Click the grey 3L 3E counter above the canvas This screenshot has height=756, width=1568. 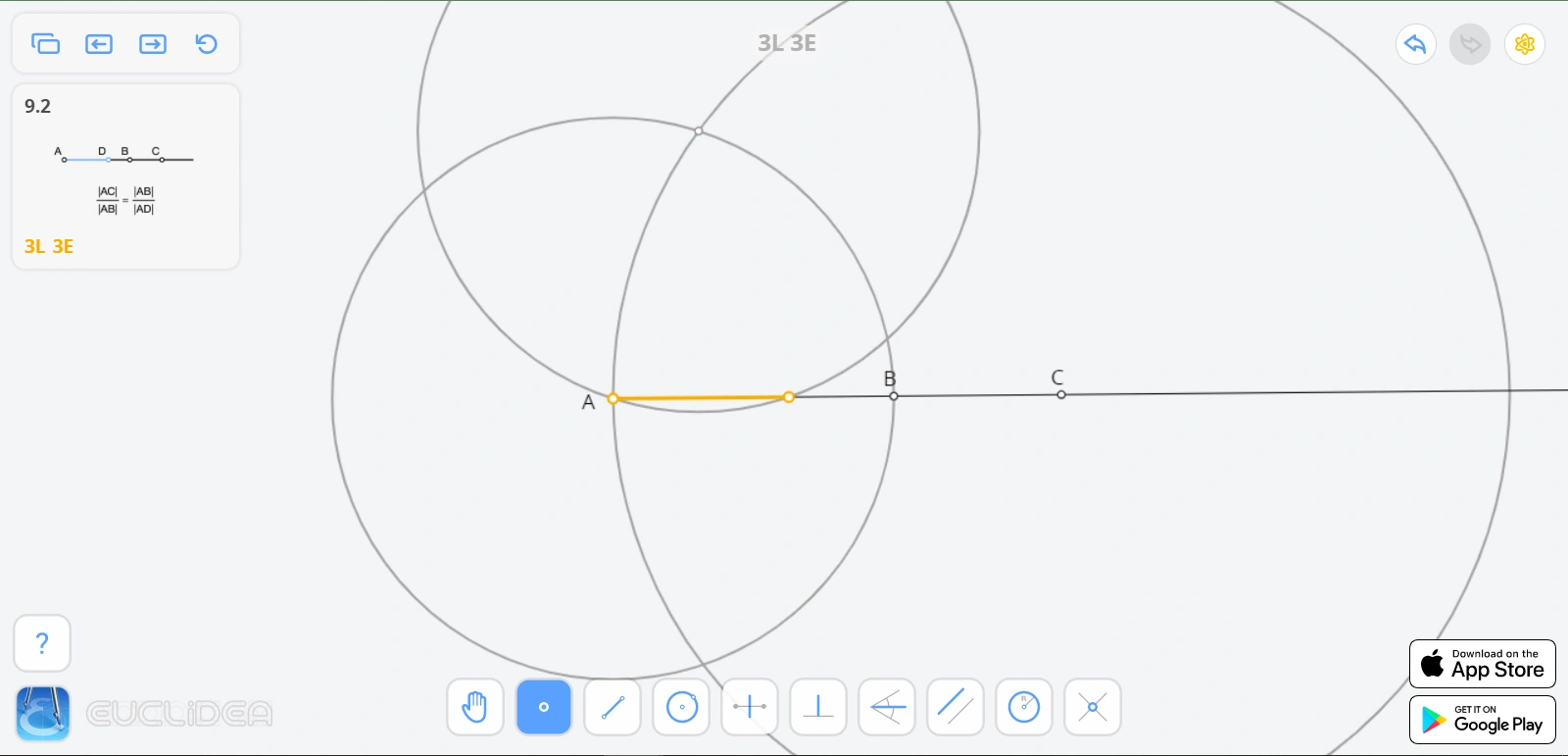787,43
